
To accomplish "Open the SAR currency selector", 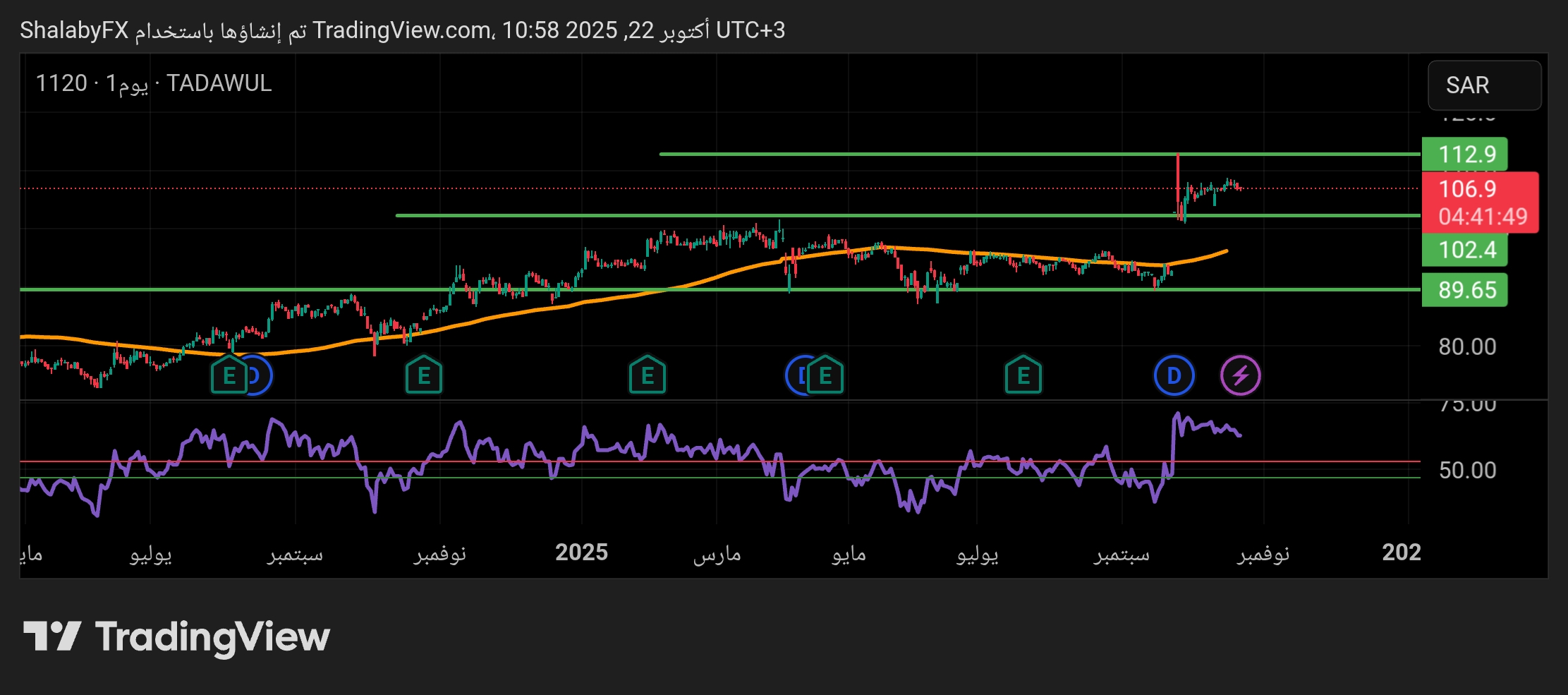I will [x=1483, y=85].
